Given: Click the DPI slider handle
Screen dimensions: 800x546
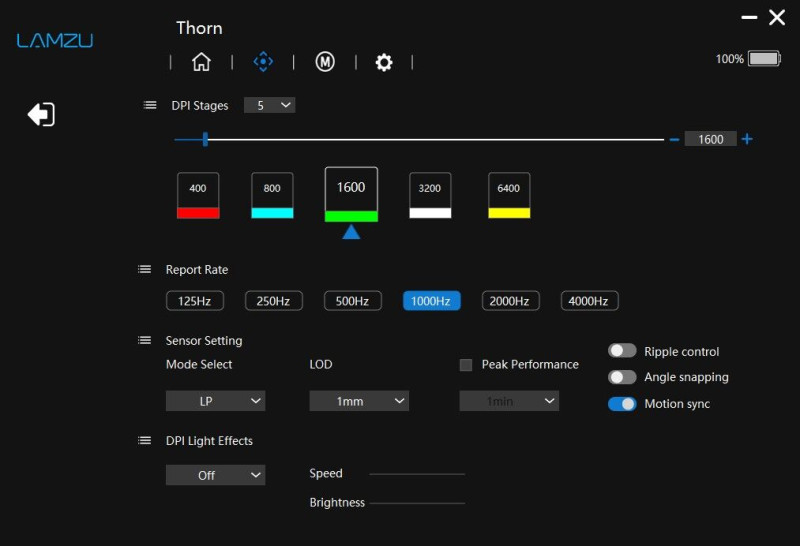Looking at the screenshot, I should [205, 139].
